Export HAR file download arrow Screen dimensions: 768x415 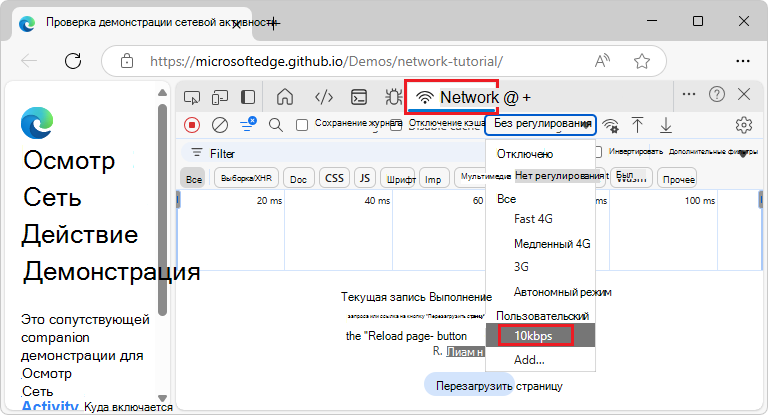(666, 125)
